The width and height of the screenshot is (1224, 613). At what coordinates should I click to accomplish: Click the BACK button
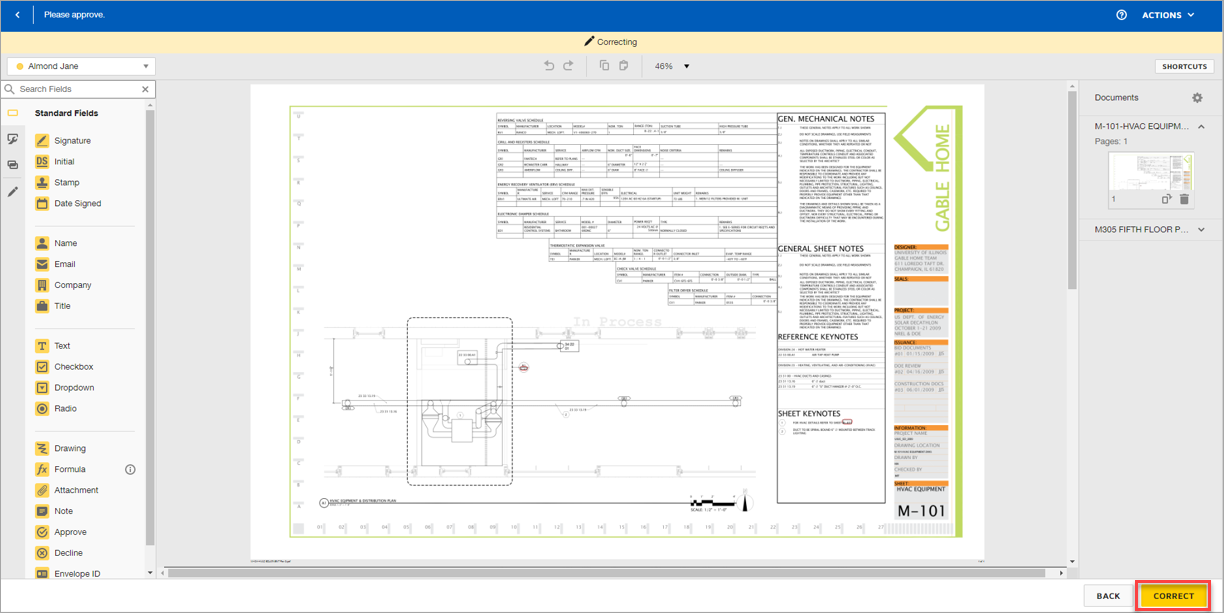[x=1108, y=596]
